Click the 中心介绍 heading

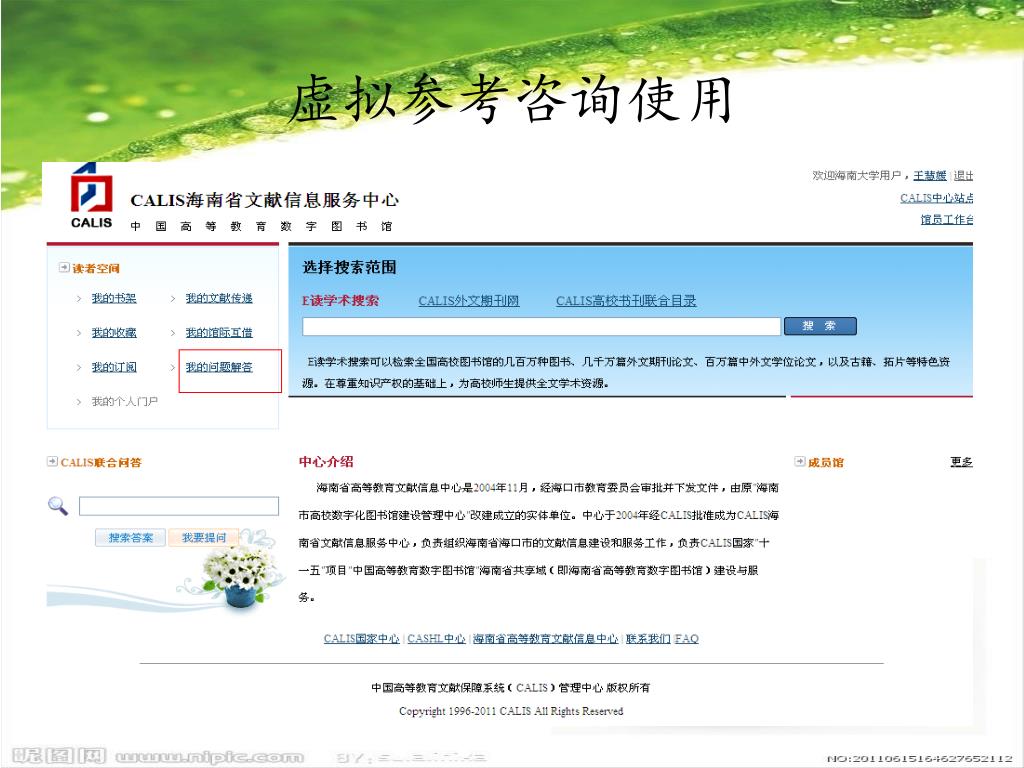pos(326,461)
